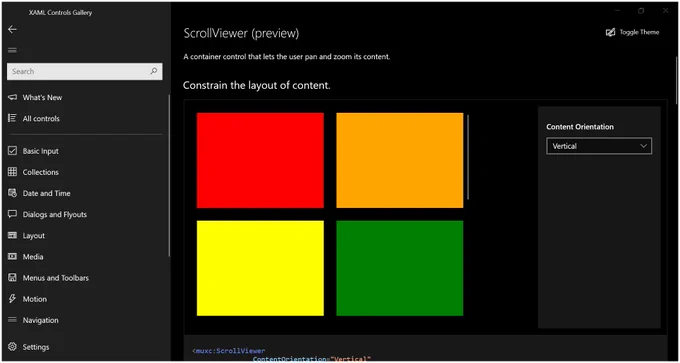Click 'A container control that lets' description

287,57
